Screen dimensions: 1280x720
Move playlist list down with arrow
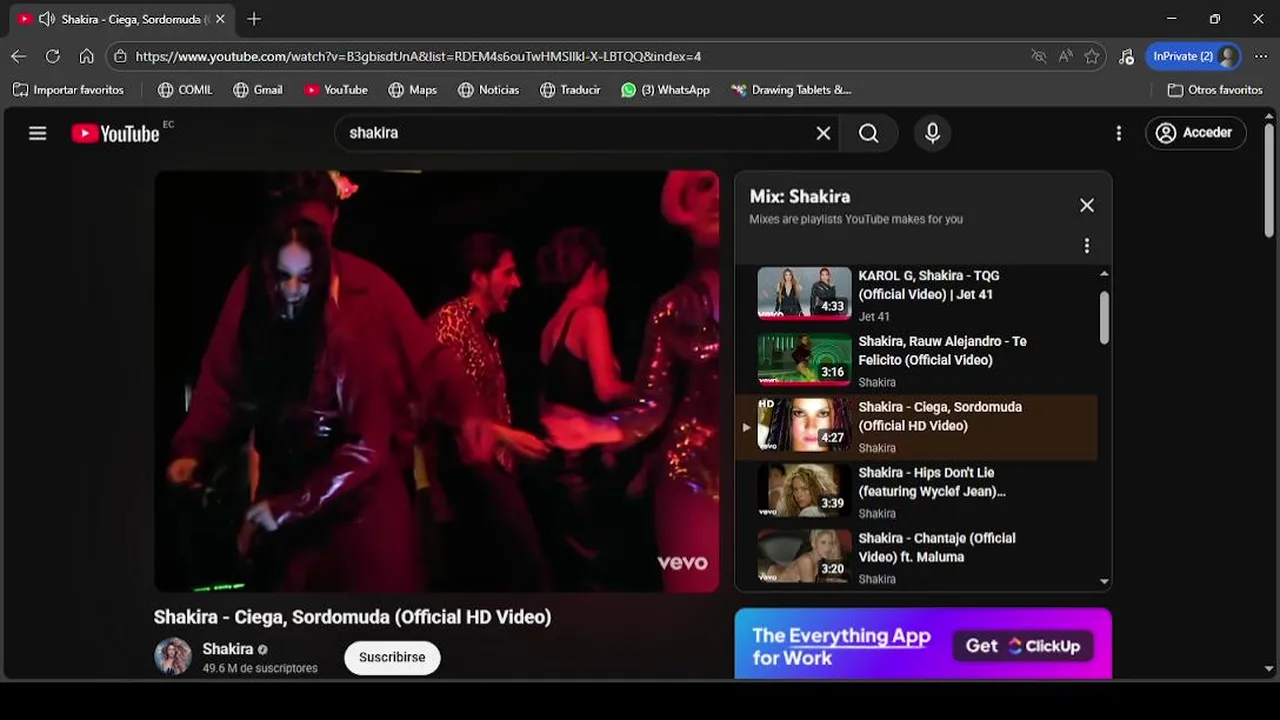click(1104, 581)
